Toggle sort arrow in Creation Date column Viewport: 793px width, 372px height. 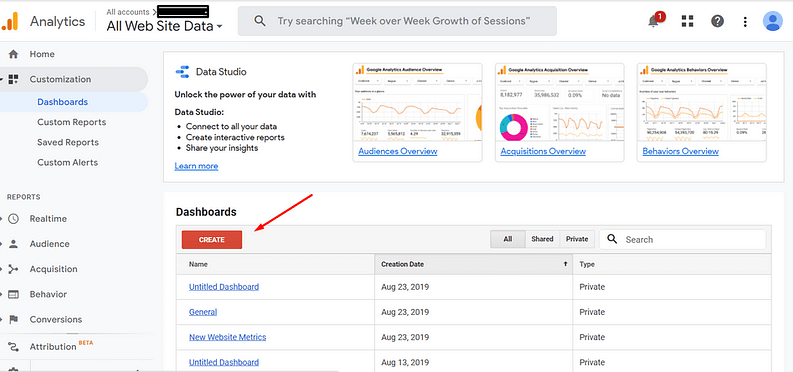click(565, 264)
